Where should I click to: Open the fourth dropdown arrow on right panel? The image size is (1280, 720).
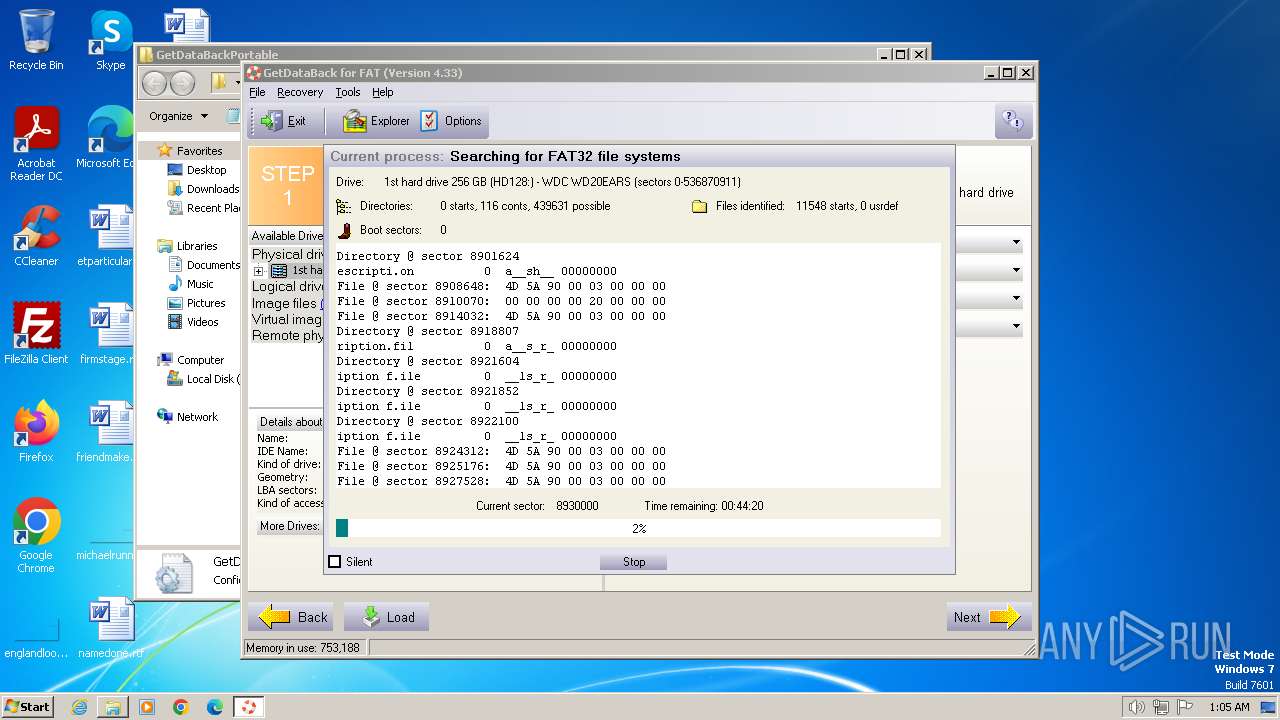point(1016,326)
